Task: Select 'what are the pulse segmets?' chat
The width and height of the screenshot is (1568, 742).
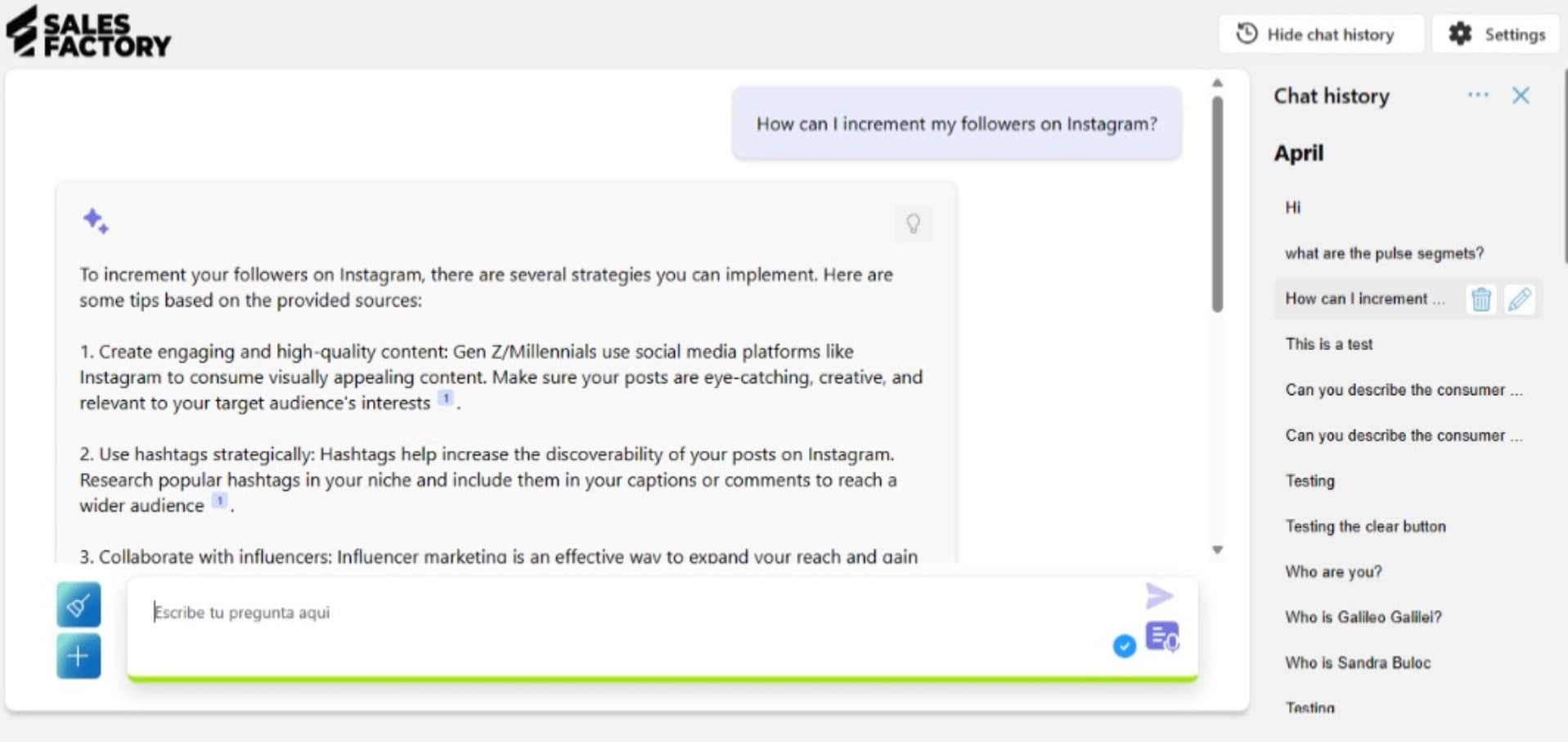Action: click(1384, 254)
